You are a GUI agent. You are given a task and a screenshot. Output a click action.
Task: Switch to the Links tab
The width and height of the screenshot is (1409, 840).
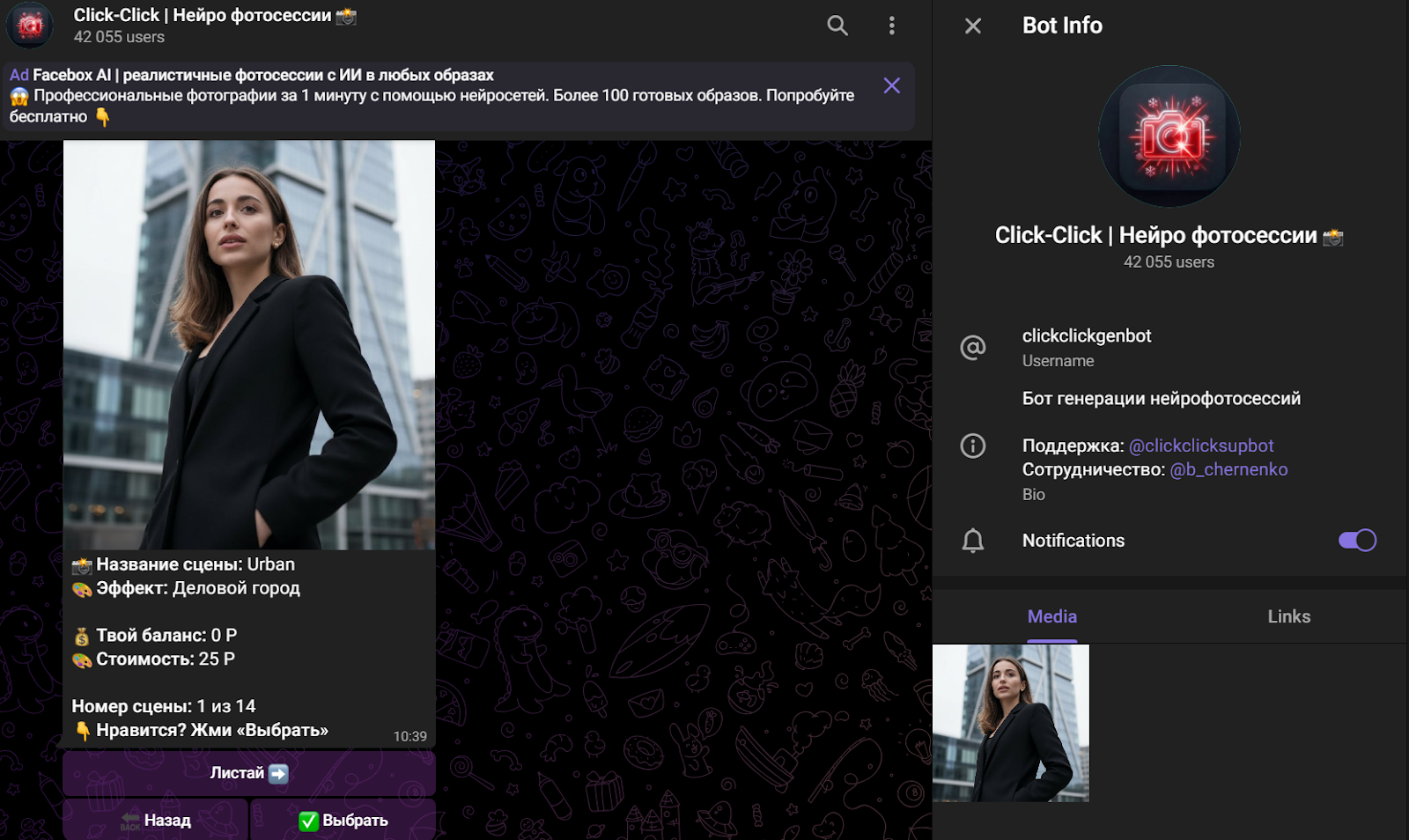(x=1288, y=616)
